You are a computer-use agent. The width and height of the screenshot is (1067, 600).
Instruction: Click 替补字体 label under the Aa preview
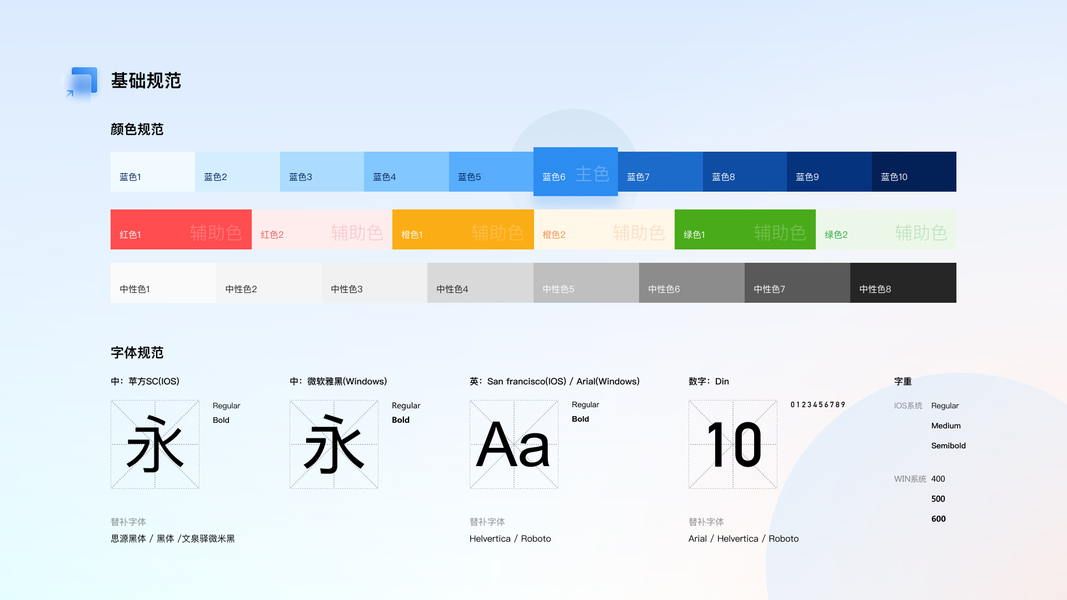(x=487, y=522)
